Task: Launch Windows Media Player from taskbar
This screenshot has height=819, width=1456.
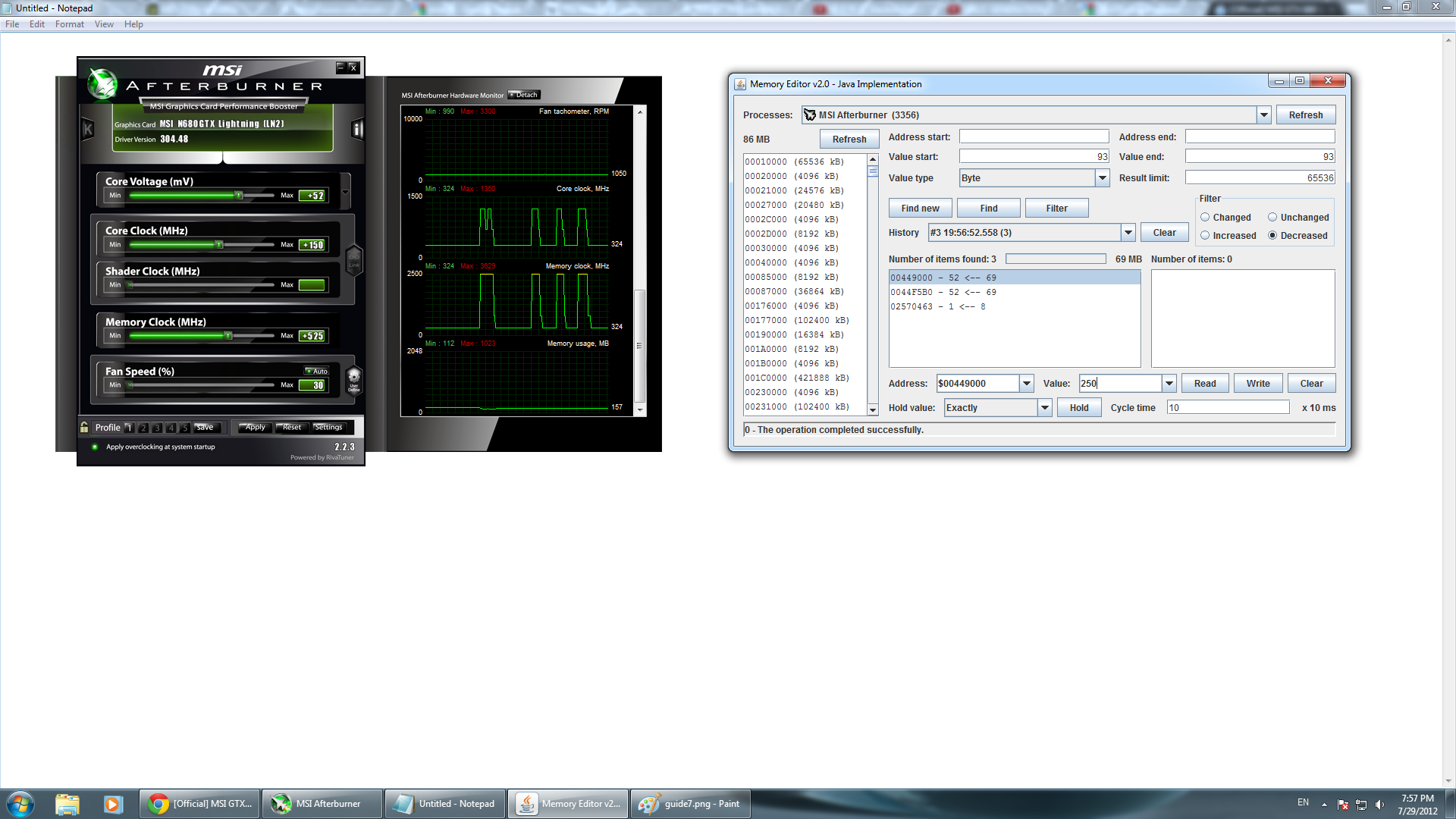Action: (113, 804)
